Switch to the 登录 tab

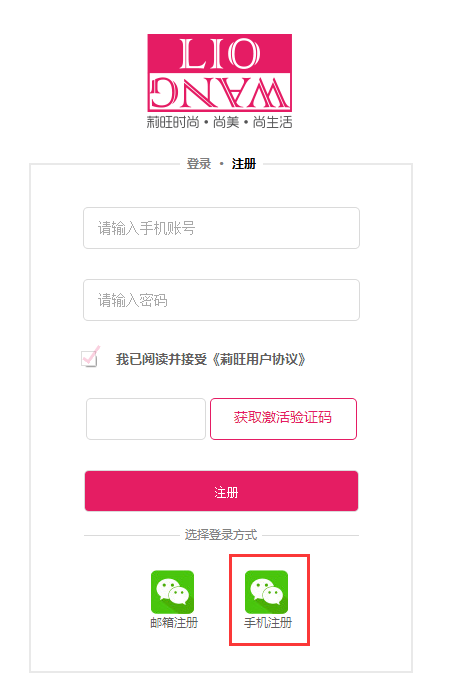pos(199,164)
